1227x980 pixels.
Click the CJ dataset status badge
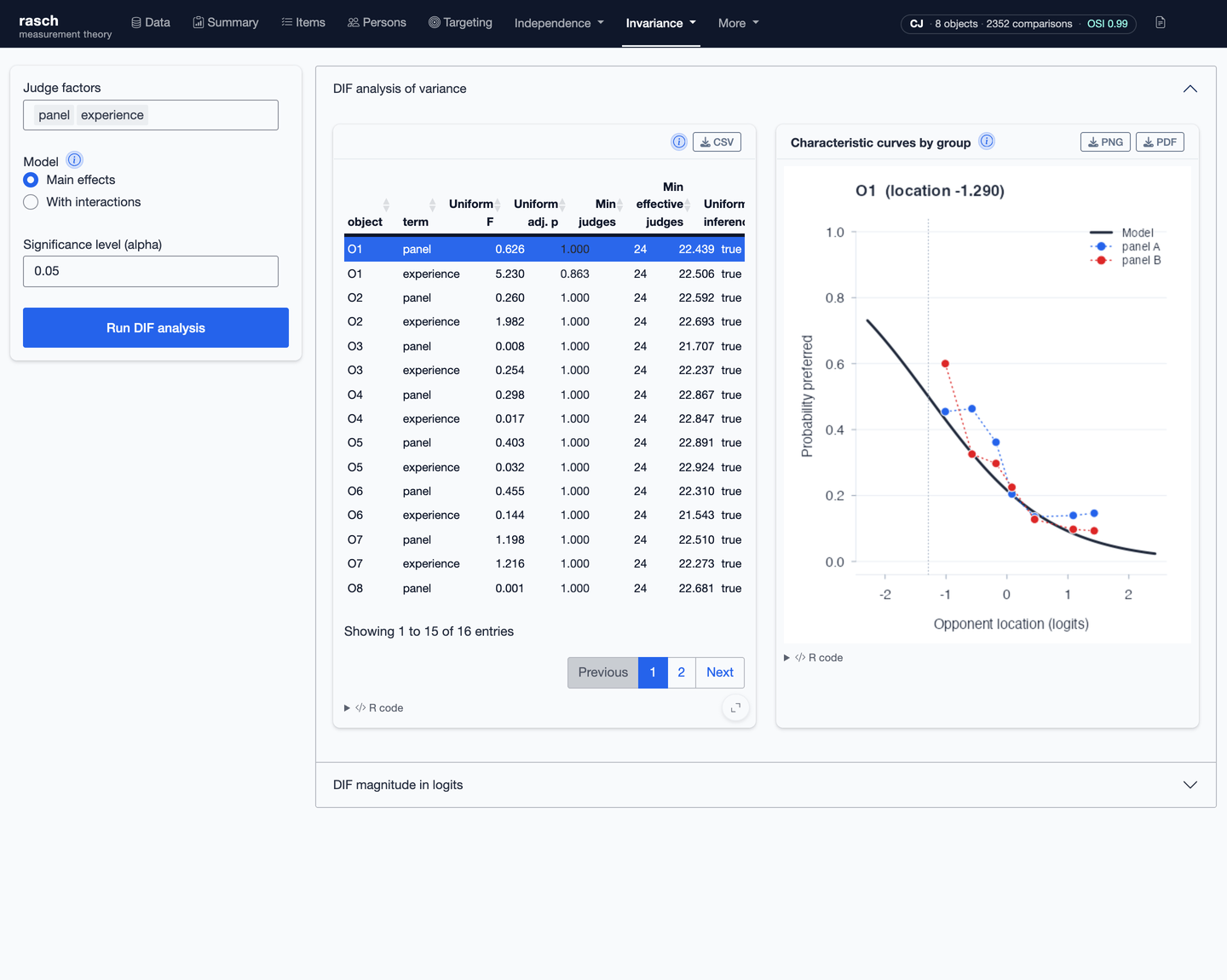(x=1018, y=24)
